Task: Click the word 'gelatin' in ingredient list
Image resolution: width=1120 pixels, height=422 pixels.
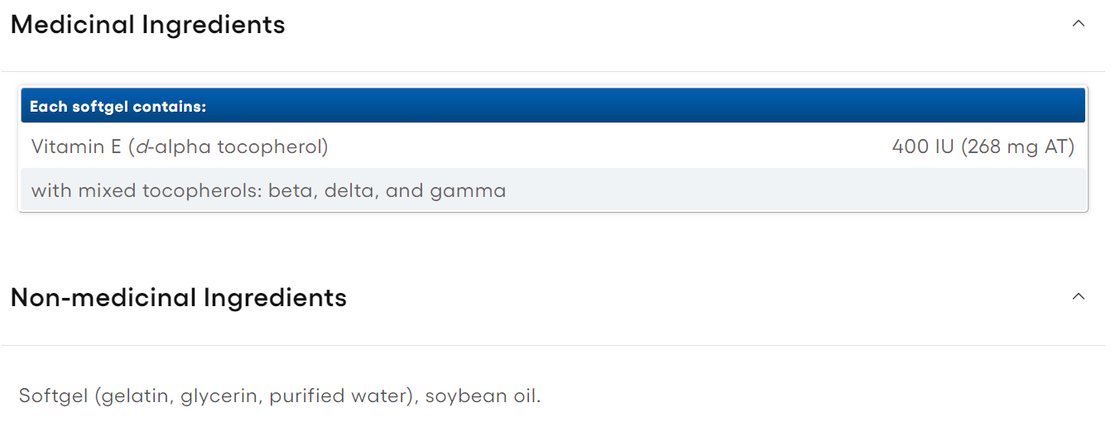Action: (135, 395)
